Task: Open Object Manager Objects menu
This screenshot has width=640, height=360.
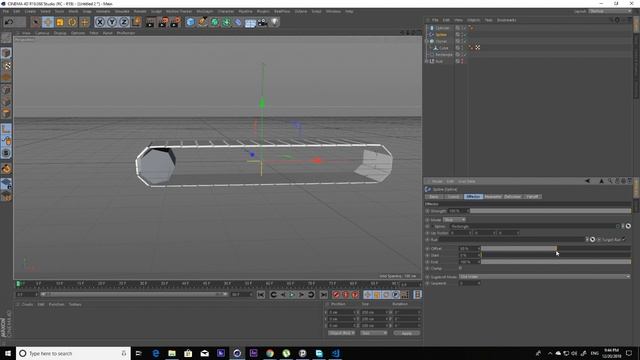Action: pyautogui.click(x=473, y=20)
